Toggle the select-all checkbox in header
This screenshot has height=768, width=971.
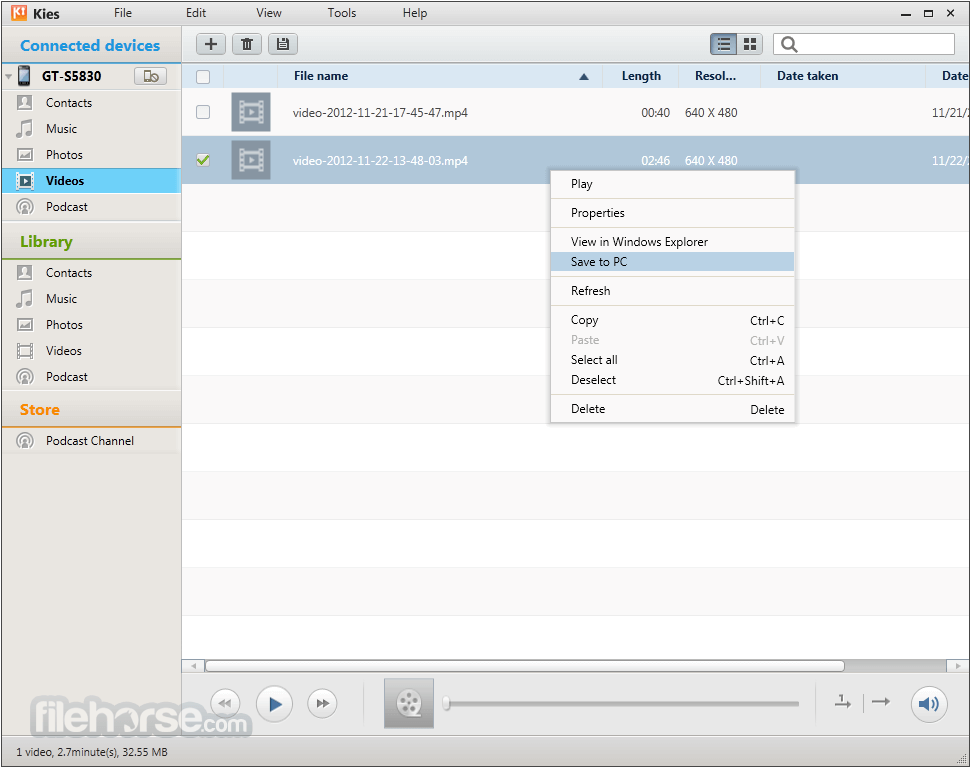point(202,77)
